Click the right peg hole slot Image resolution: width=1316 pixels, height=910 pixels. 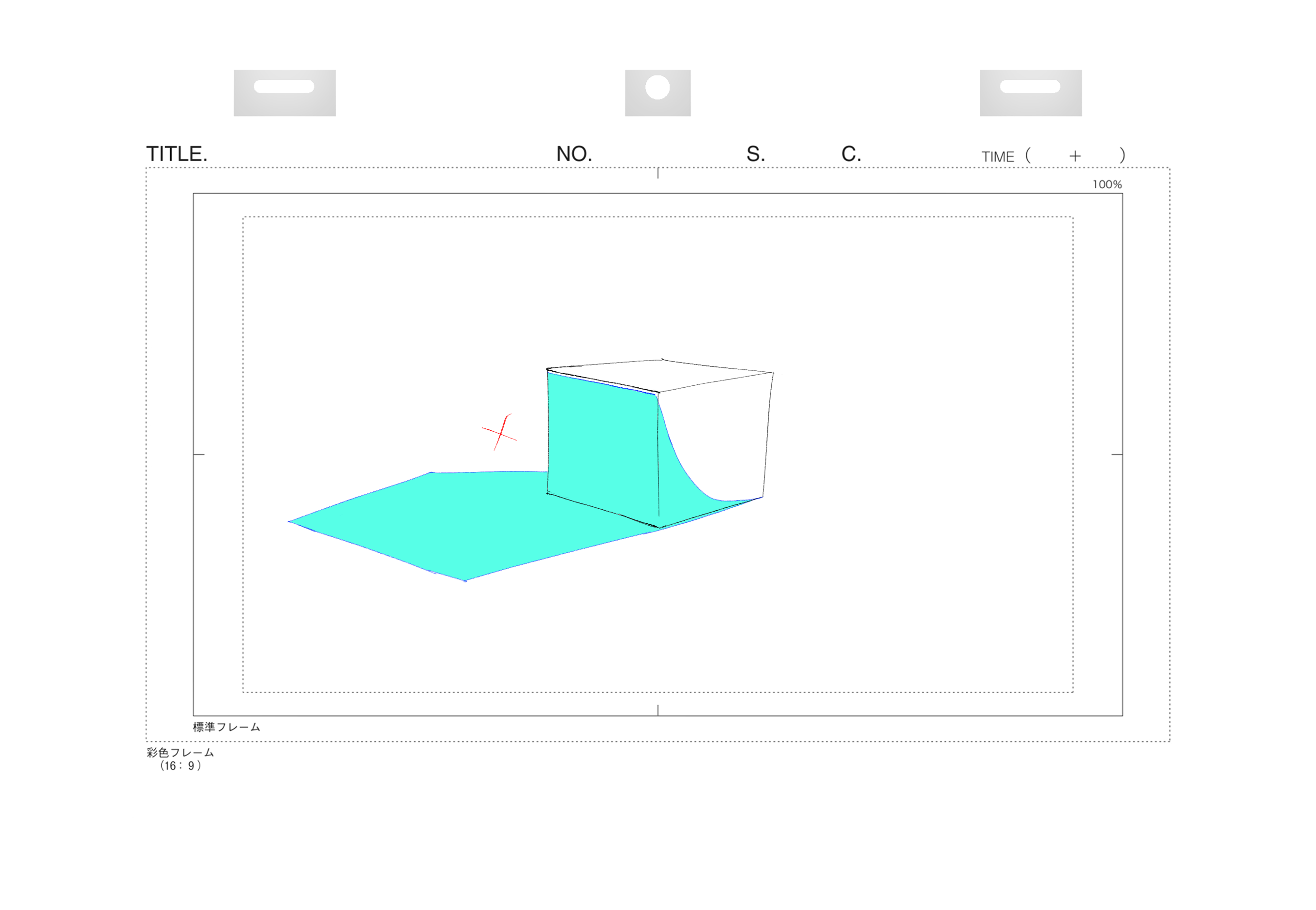click(x=1030, y=87)
